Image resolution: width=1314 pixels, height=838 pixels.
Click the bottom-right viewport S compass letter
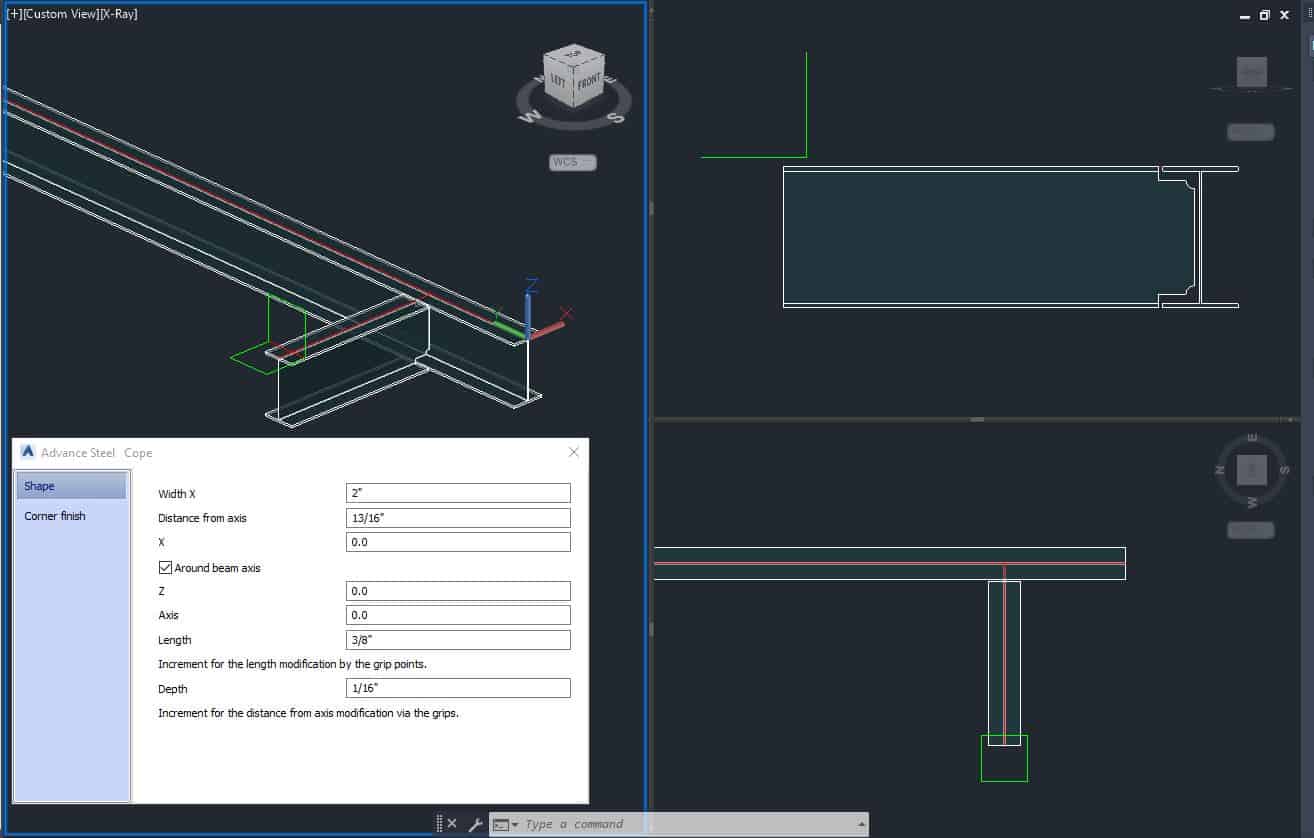coord(1284,470)
